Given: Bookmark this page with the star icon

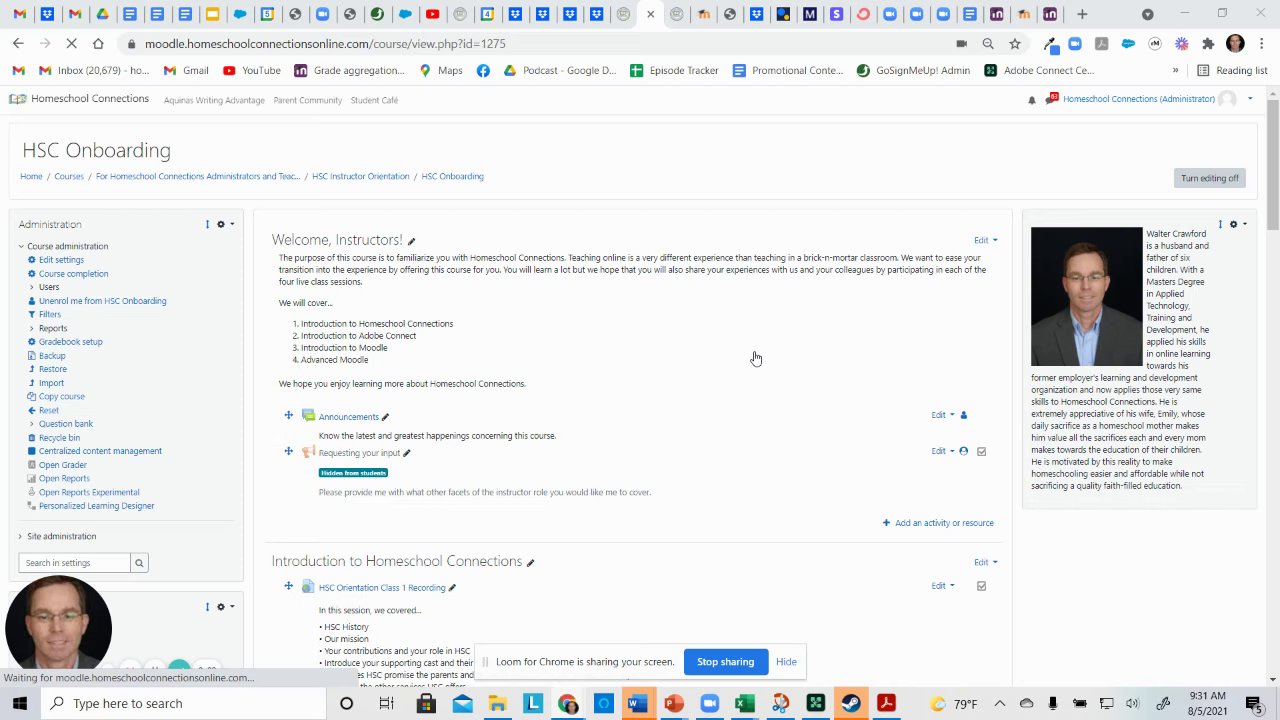Looking at the screenshot, I should click(x=1015, y=44).
